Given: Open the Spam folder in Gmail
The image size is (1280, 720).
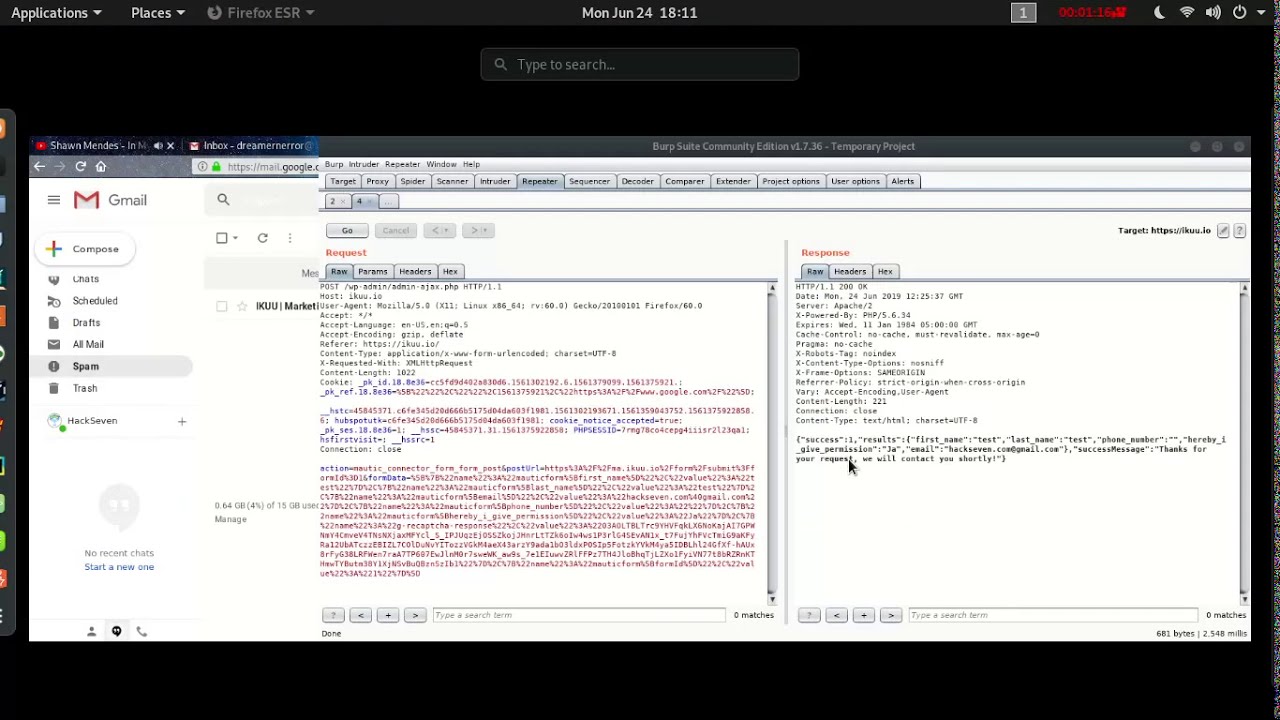Looking at the screenshot, I should pyautogui.click(x=85, y=367).
